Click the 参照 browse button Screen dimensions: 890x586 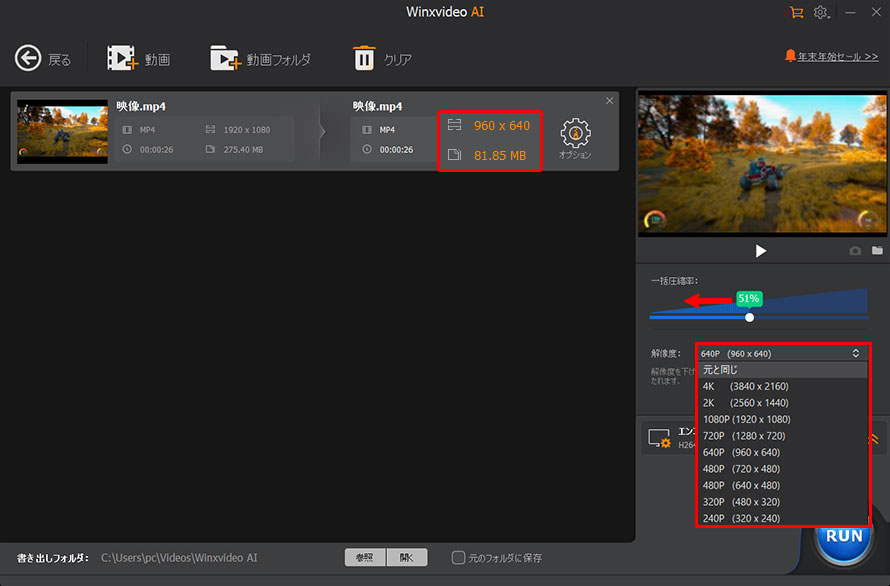coord(364,558)
